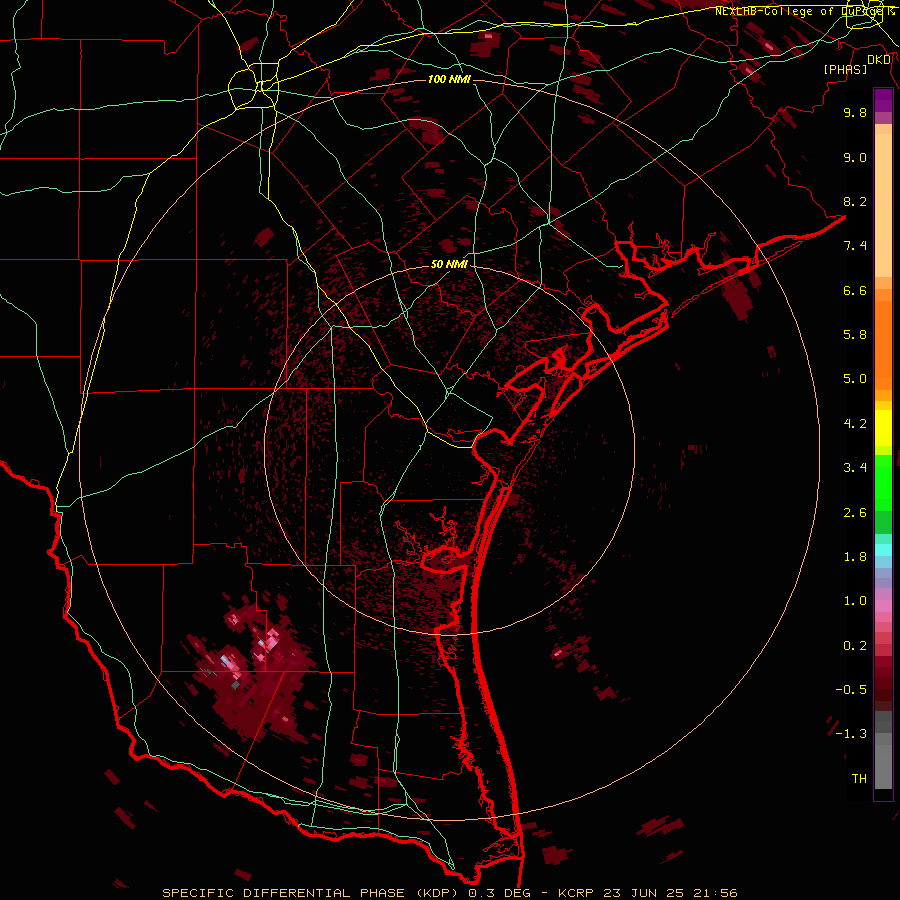Click the 3.4 scale label
The image size is (900, 900).
[855, 468]
